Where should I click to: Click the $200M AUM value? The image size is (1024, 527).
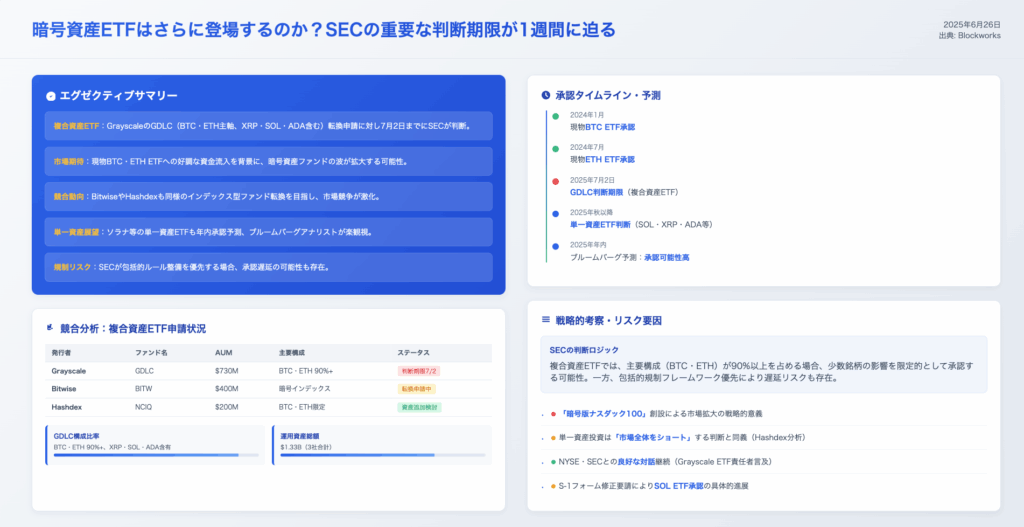coord(226,407)
